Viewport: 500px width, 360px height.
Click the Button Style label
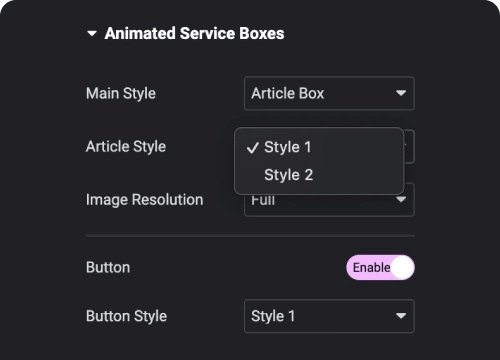[126, 316]
